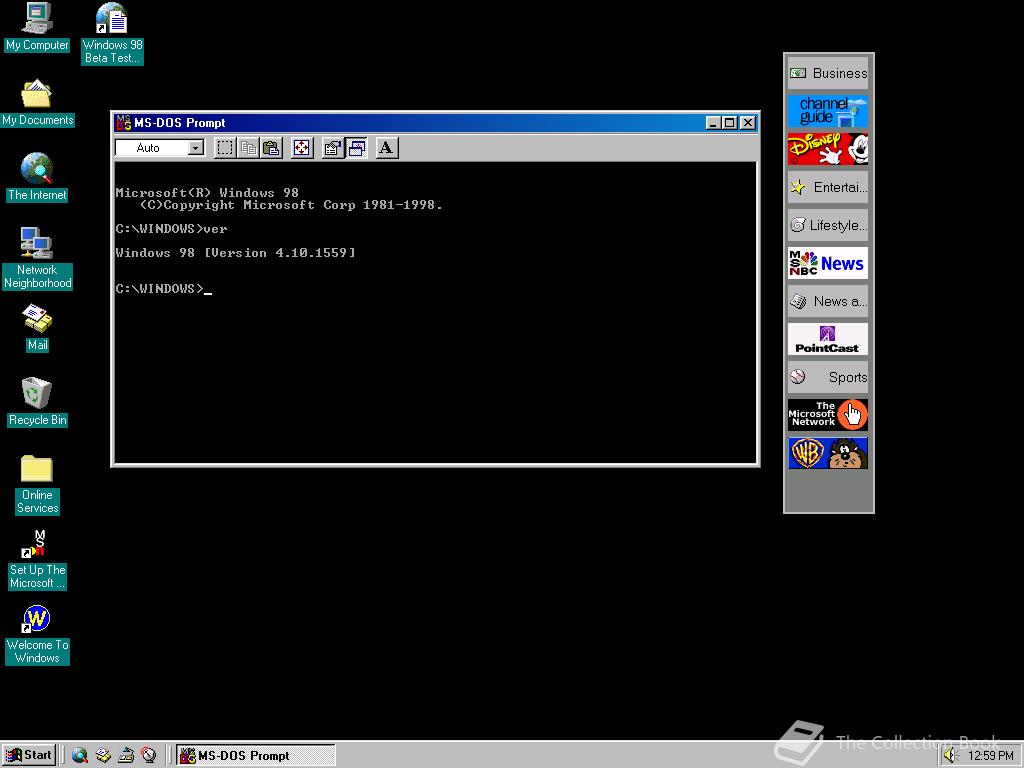Screen dimensions: 1024x768
Task: Open the Entertainment channel category
Action: [x=828, y=187]
